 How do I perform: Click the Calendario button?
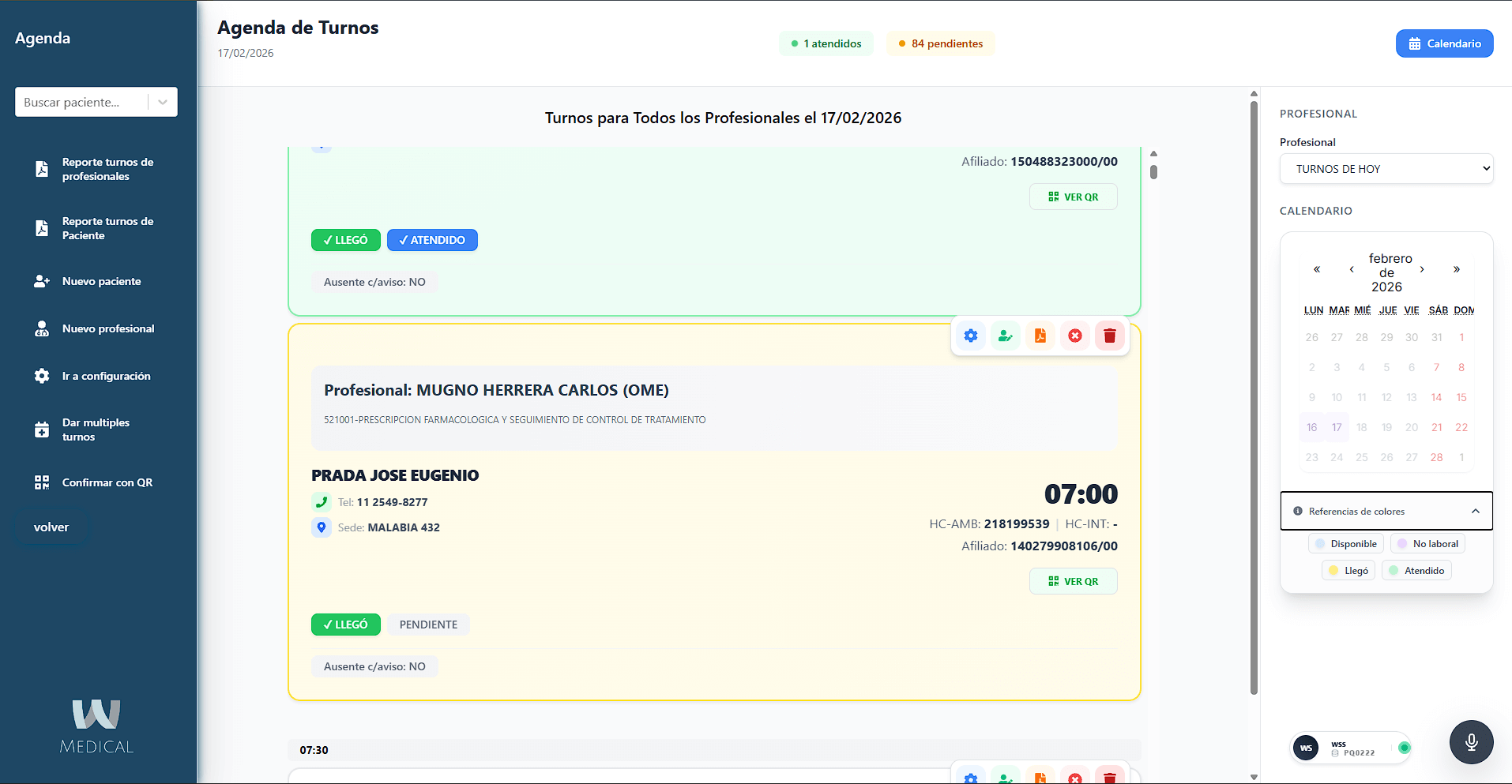pos(1444,43)
